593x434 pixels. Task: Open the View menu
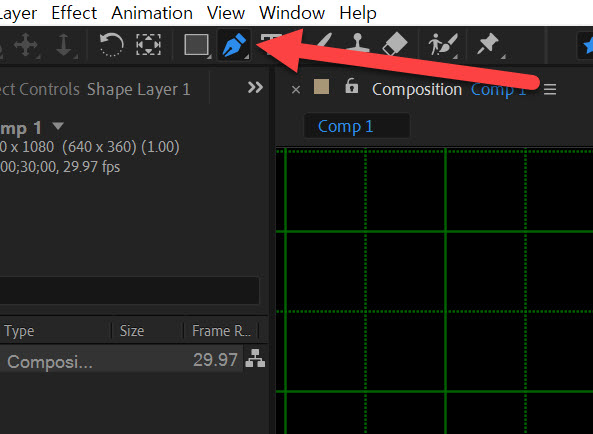pos(226,13)
